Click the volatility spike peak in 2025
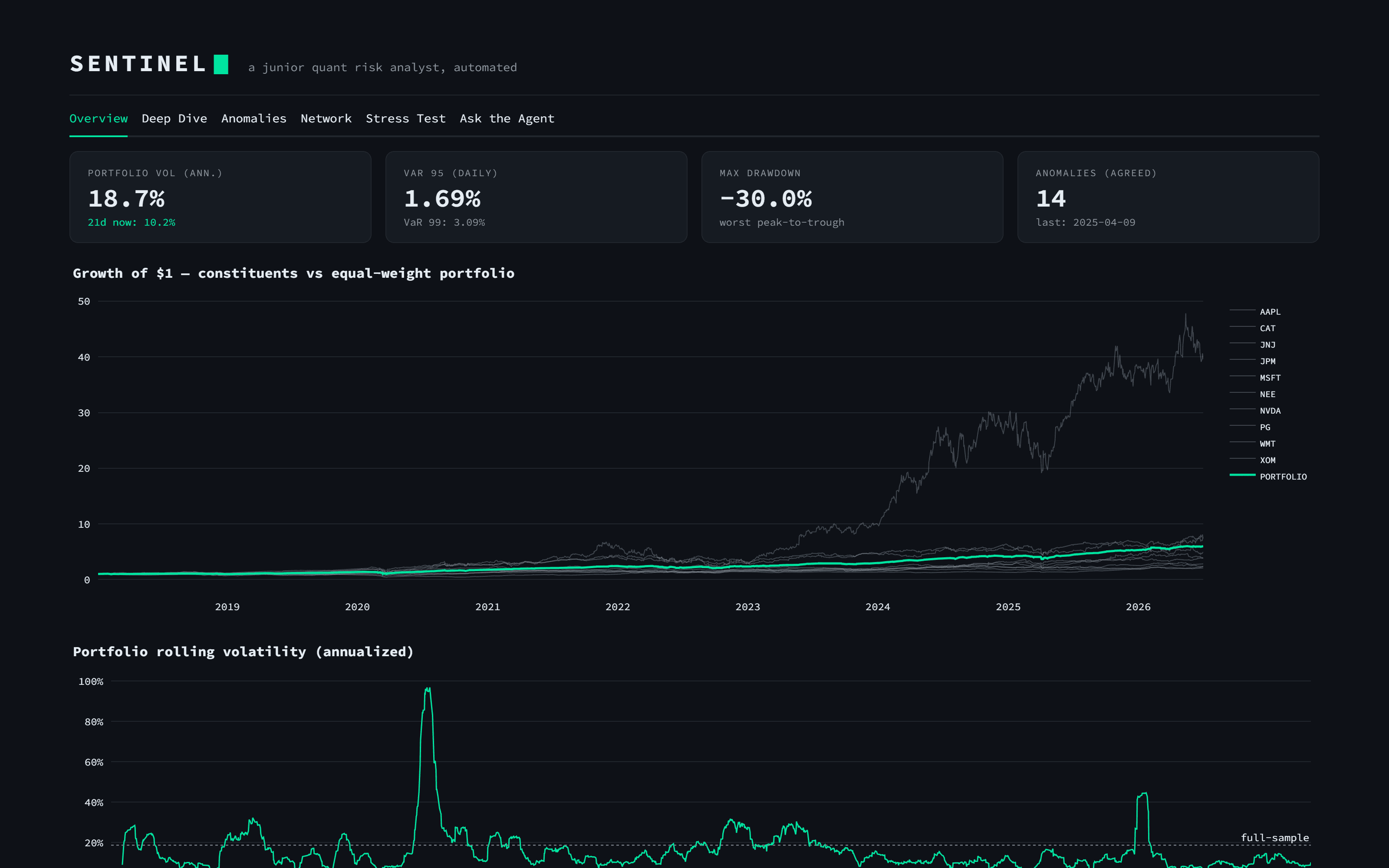The width and height of the screenshot is (1389, 868). point(1144,794)
